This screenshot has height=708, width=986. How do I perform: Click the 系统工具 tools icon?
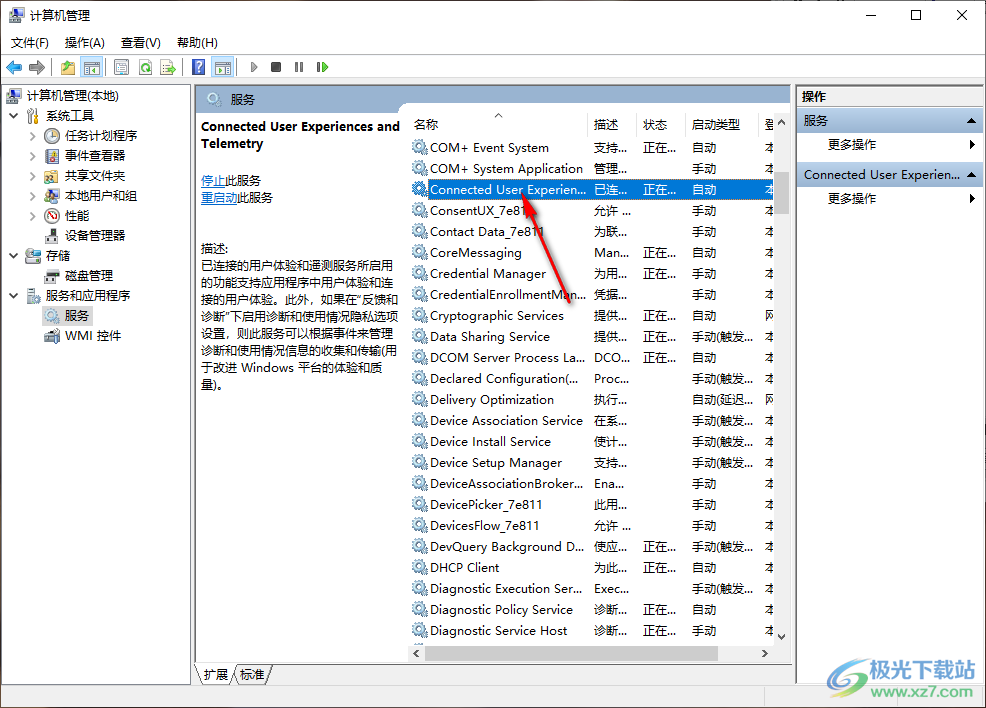click(33, 116)
